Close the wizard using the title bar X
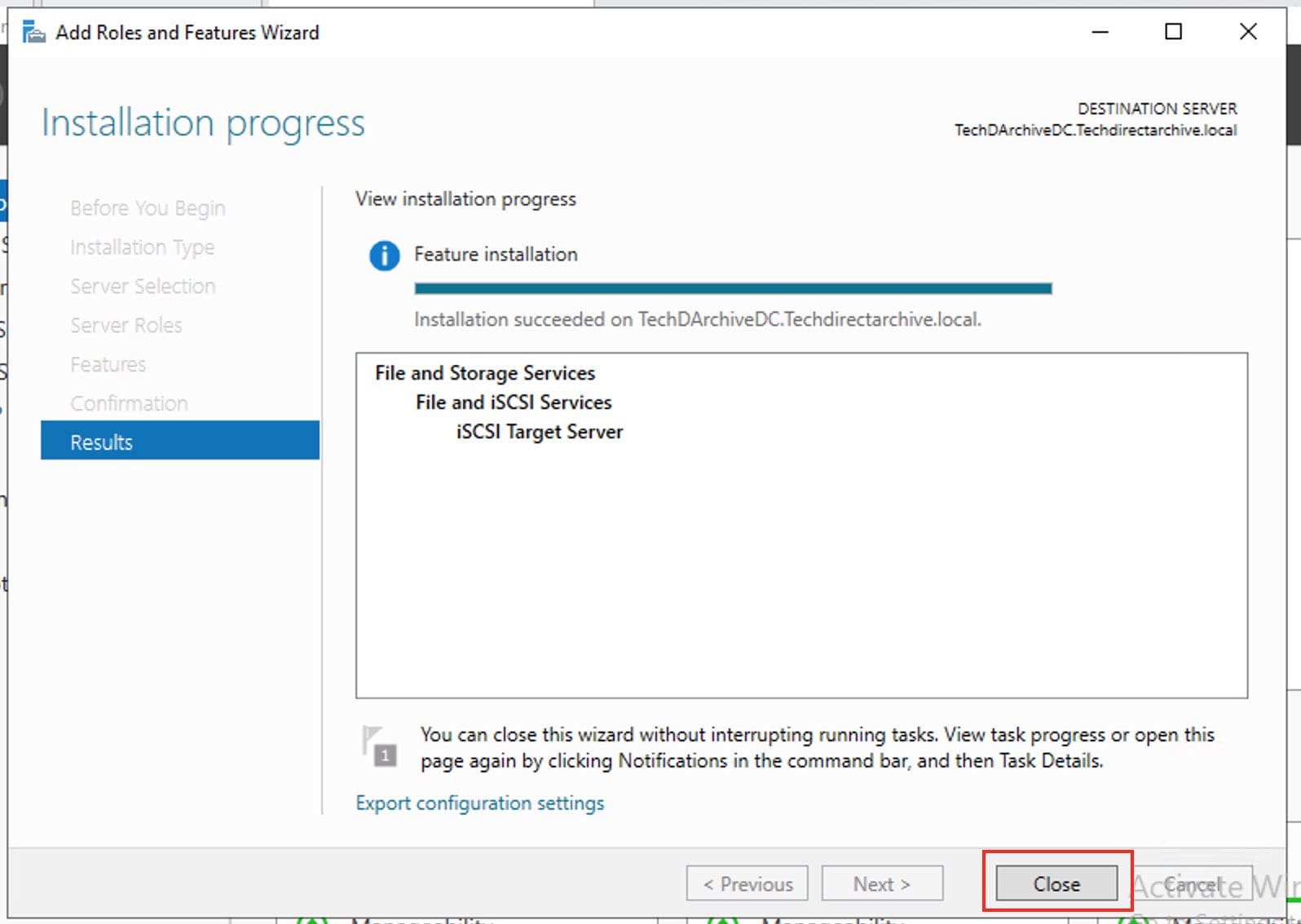1301x924 pixels. tap(1247, 32)
